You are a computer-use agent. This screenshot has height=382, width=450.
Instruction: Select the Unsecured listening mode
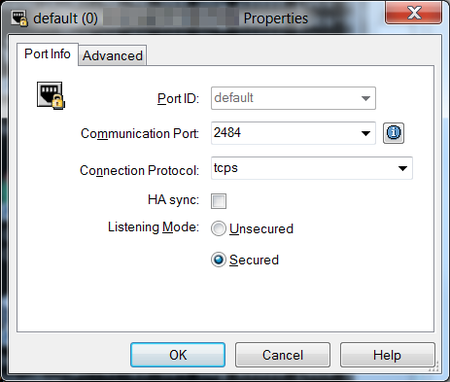click(219, 229)
